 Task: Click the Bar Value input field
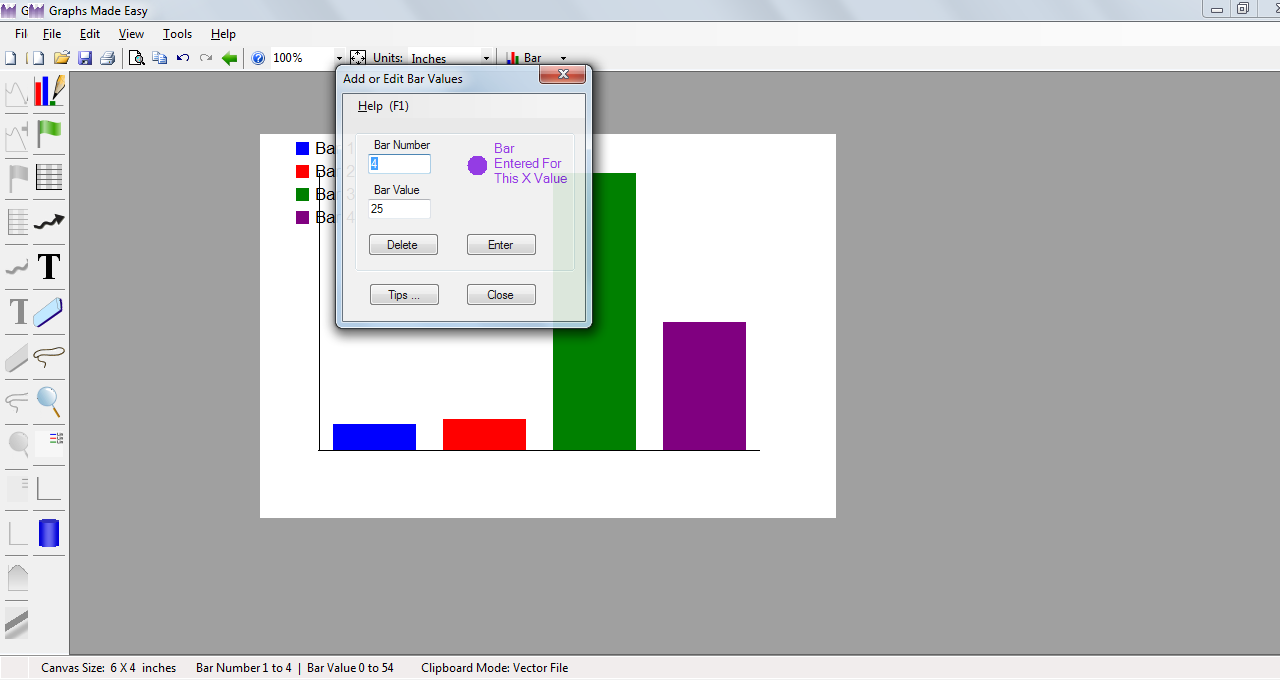click(x=400, y=209)
